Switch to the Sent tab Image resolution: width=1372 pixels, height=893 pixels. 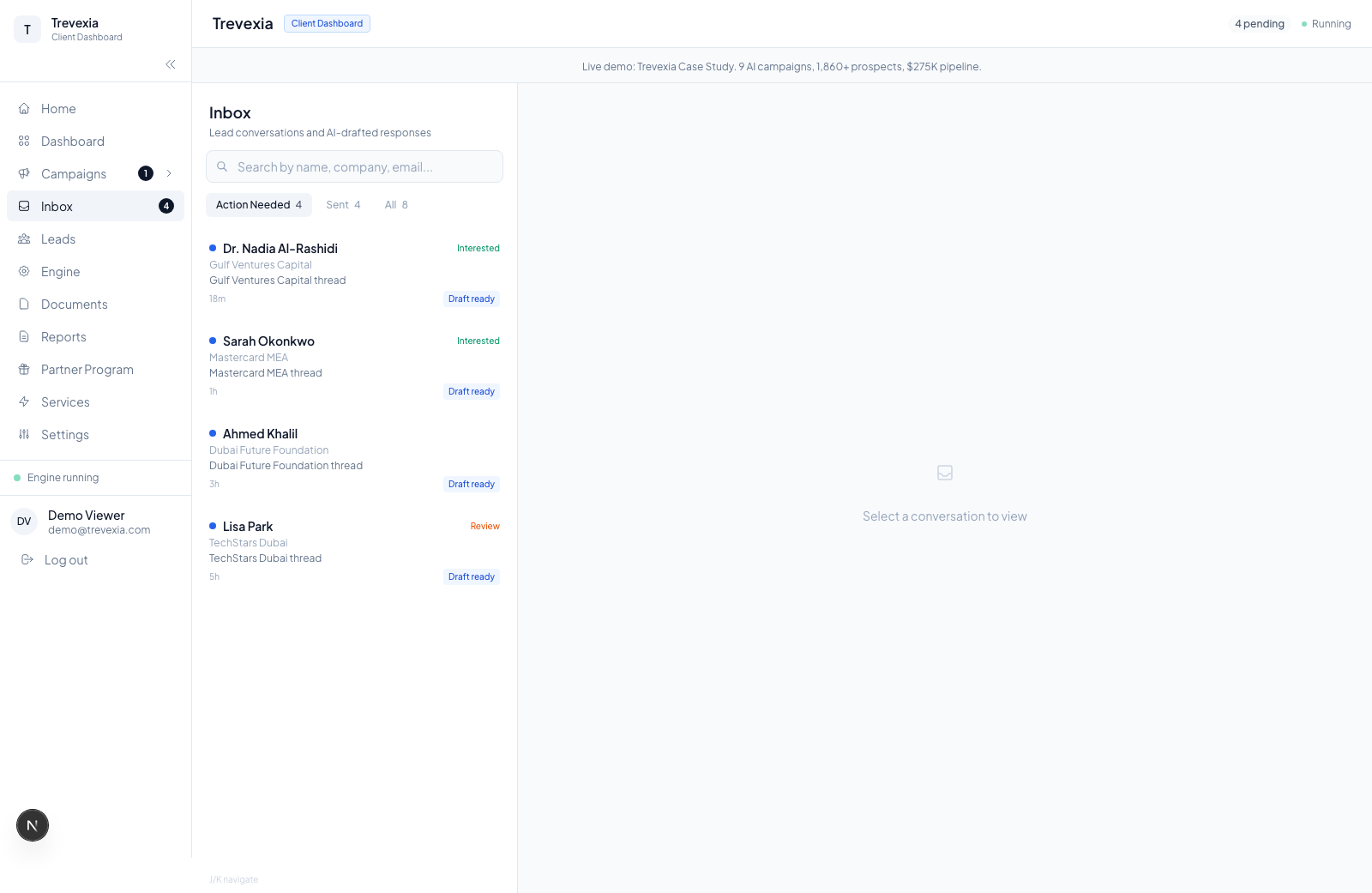pos(343,205)
